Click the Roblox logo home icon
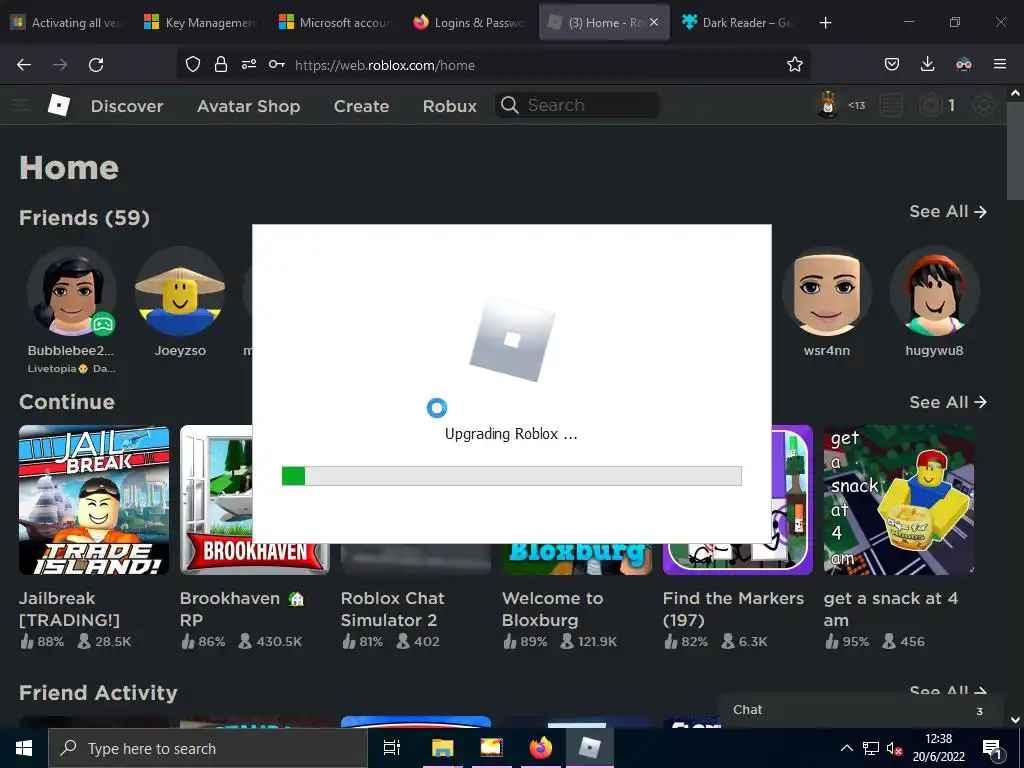Screen dimensions: 1024x768 point(59,104)
